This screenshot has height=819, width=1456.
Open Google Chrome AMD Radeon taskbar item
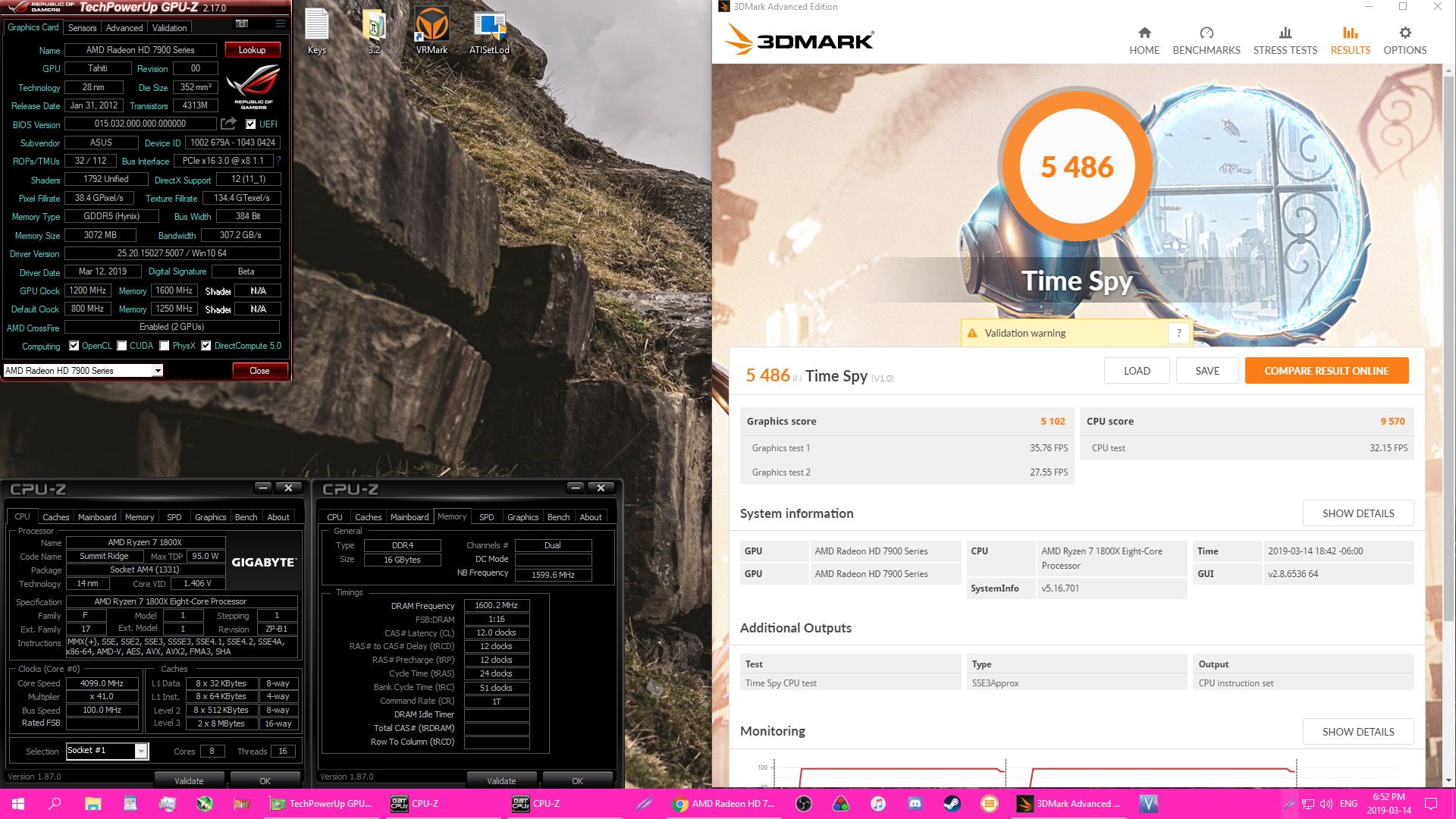click(724, 804)
